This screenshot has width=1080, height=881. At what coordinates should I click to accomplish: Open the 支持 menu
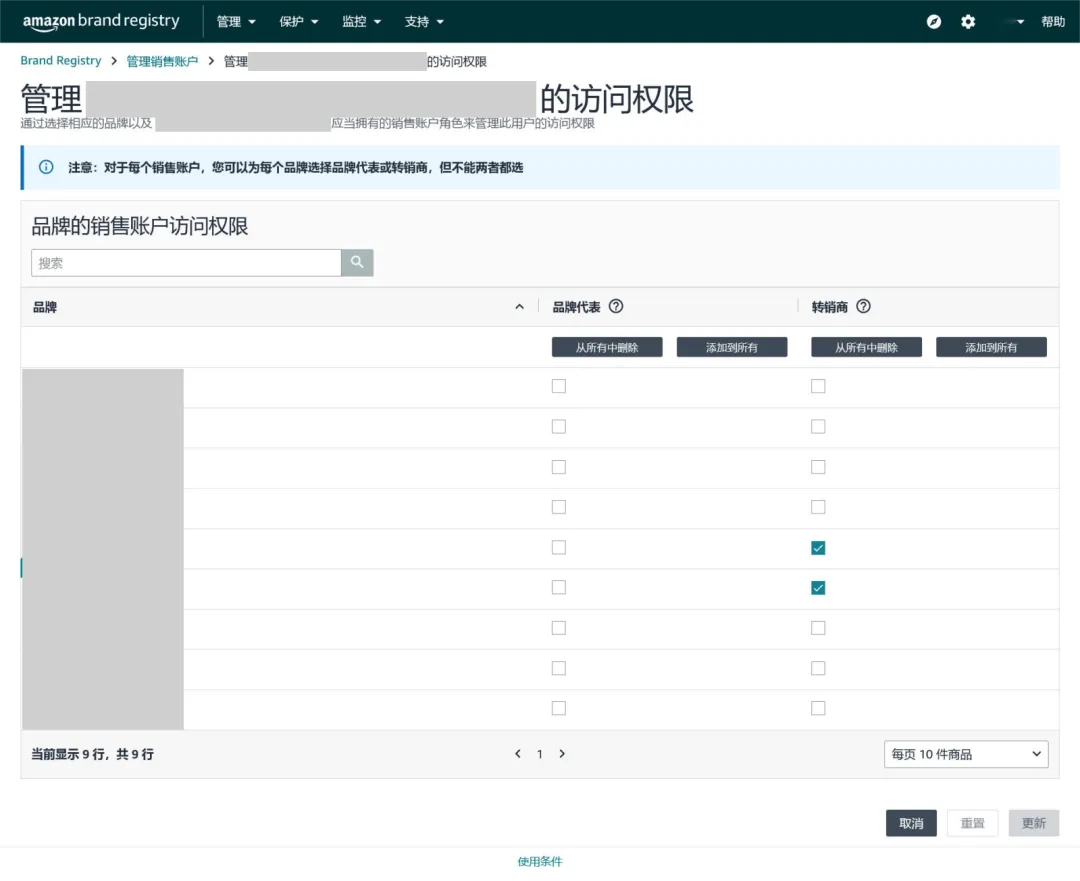click(x=424, y=22)
